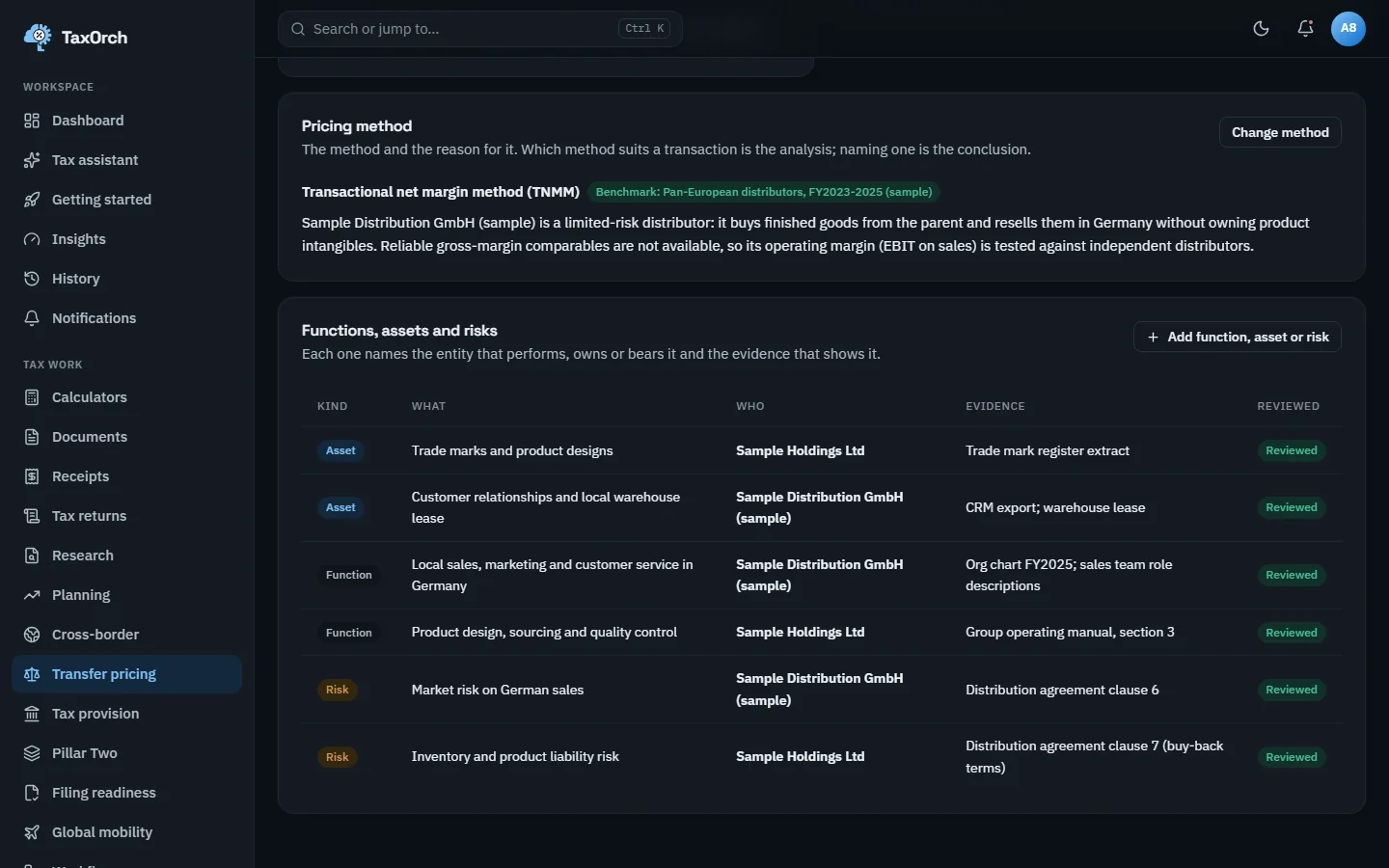Click the Notifications bell icon in sidebar
The image size is (1389, 868).
pos(32,318)
